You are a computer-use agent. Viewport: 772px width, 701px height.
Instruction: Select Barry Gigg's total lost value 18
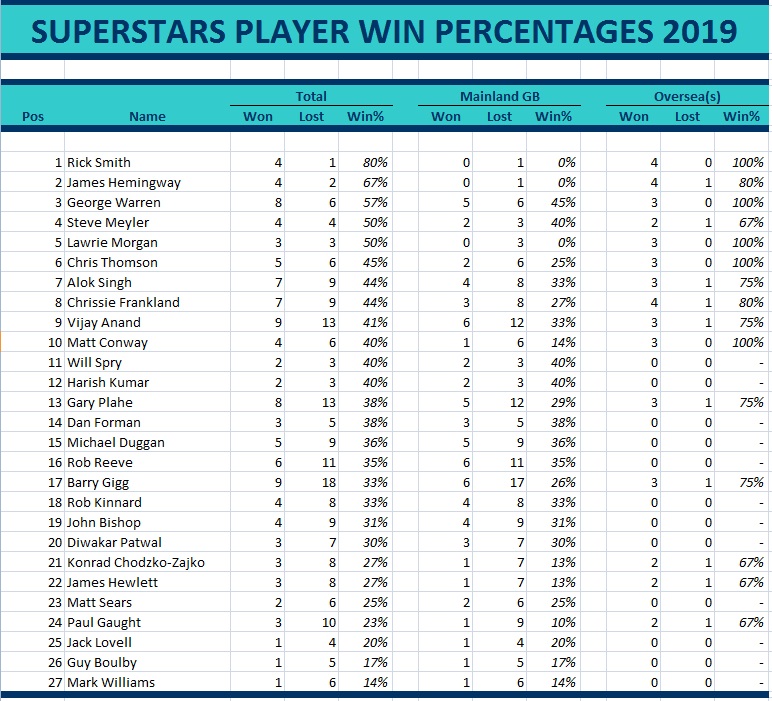pyautogui.click(x=311, y=482)
